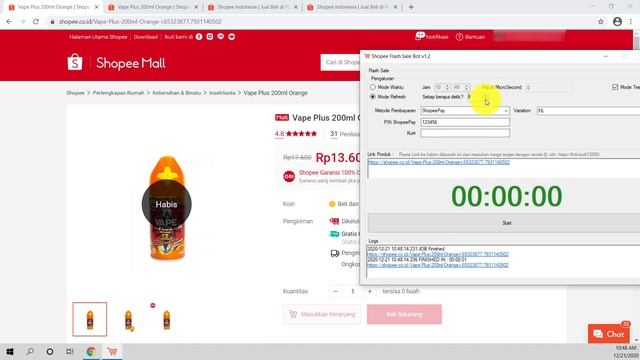640x360 pixels.
Task: Toggle the Mode Test checkbox in bot
Action: (615, 87)
